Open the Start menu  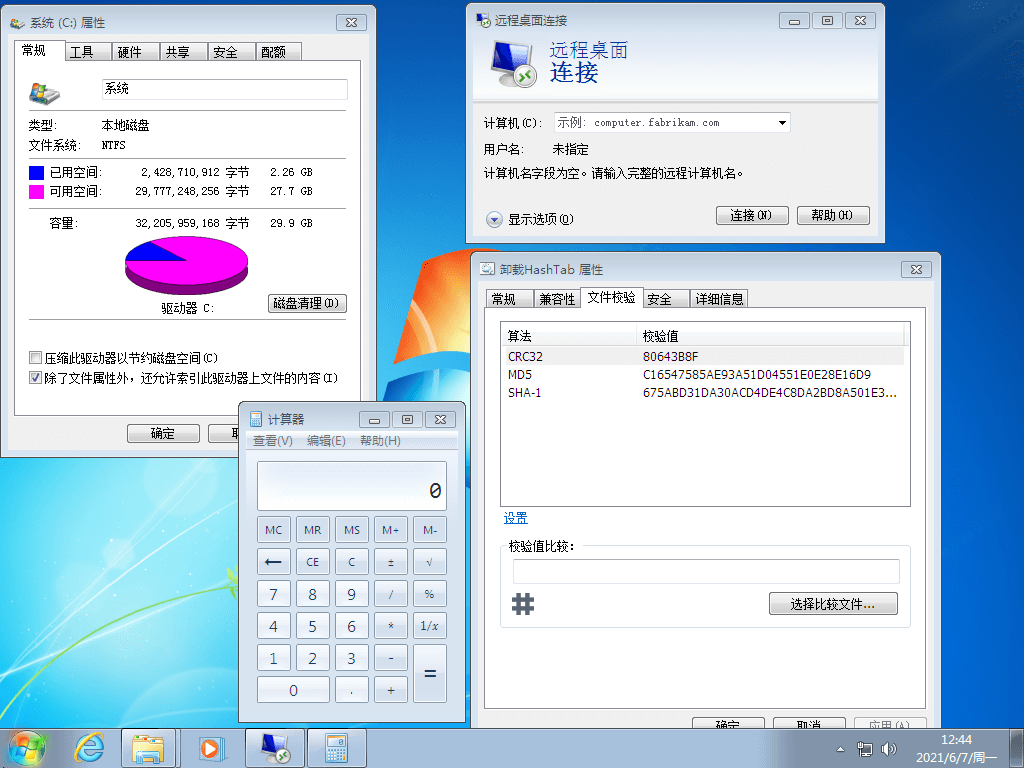(x=27, y=747)
